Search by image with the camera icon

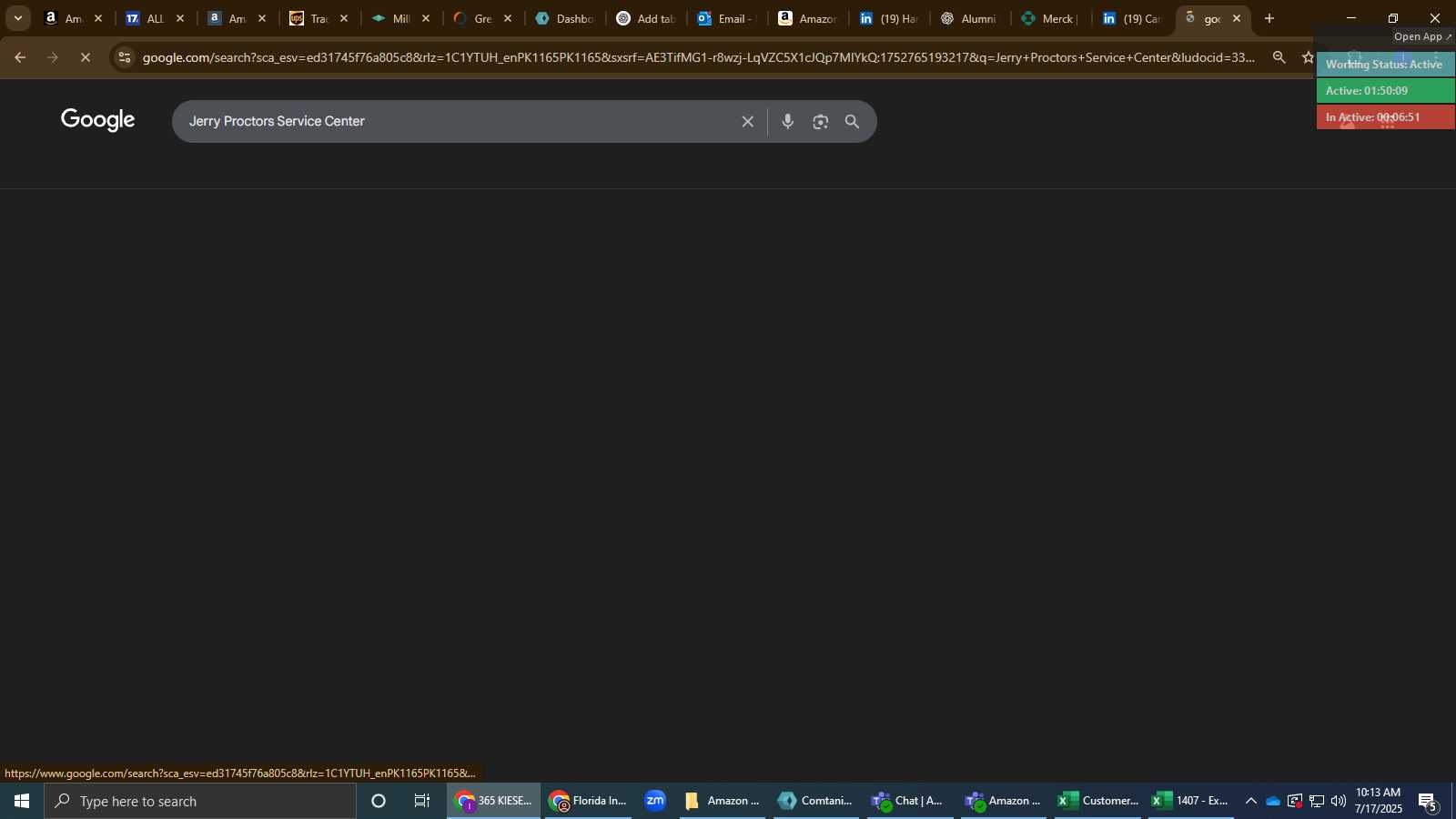[x=821, y=121]
